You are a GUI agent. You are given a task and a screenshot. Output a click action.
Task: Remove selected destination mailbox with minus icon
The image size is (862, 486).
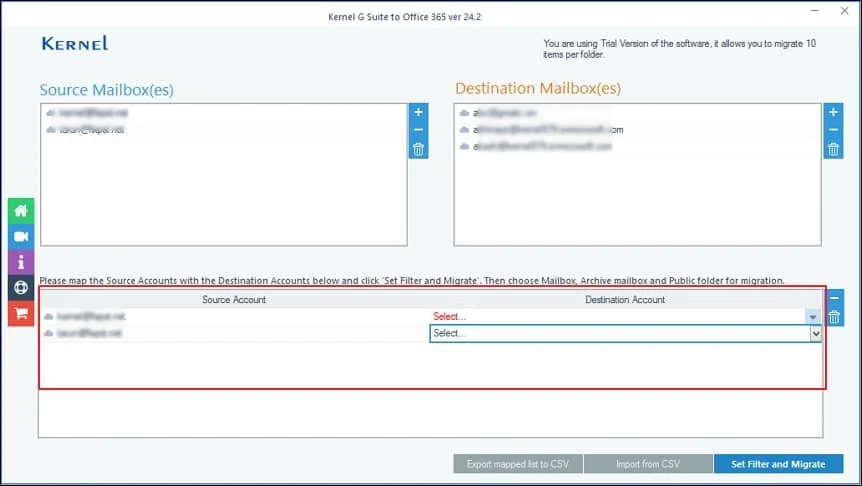click(833, 130)
